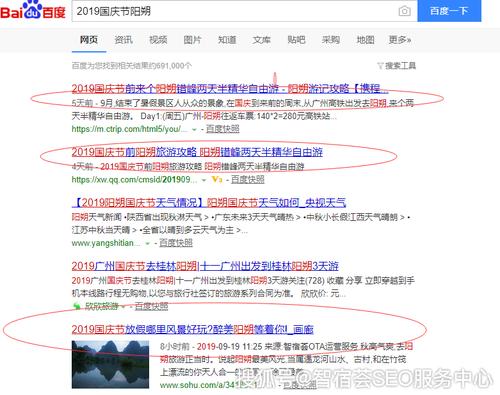
Task: Click the www.yangshitian URL
Action: pos(106,243)
